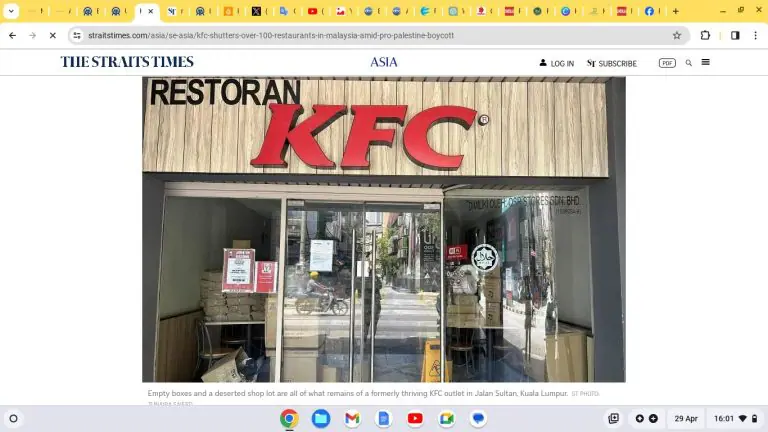Open a new tab with plus button
Screen dimensions: 768x432
[676, 11]
